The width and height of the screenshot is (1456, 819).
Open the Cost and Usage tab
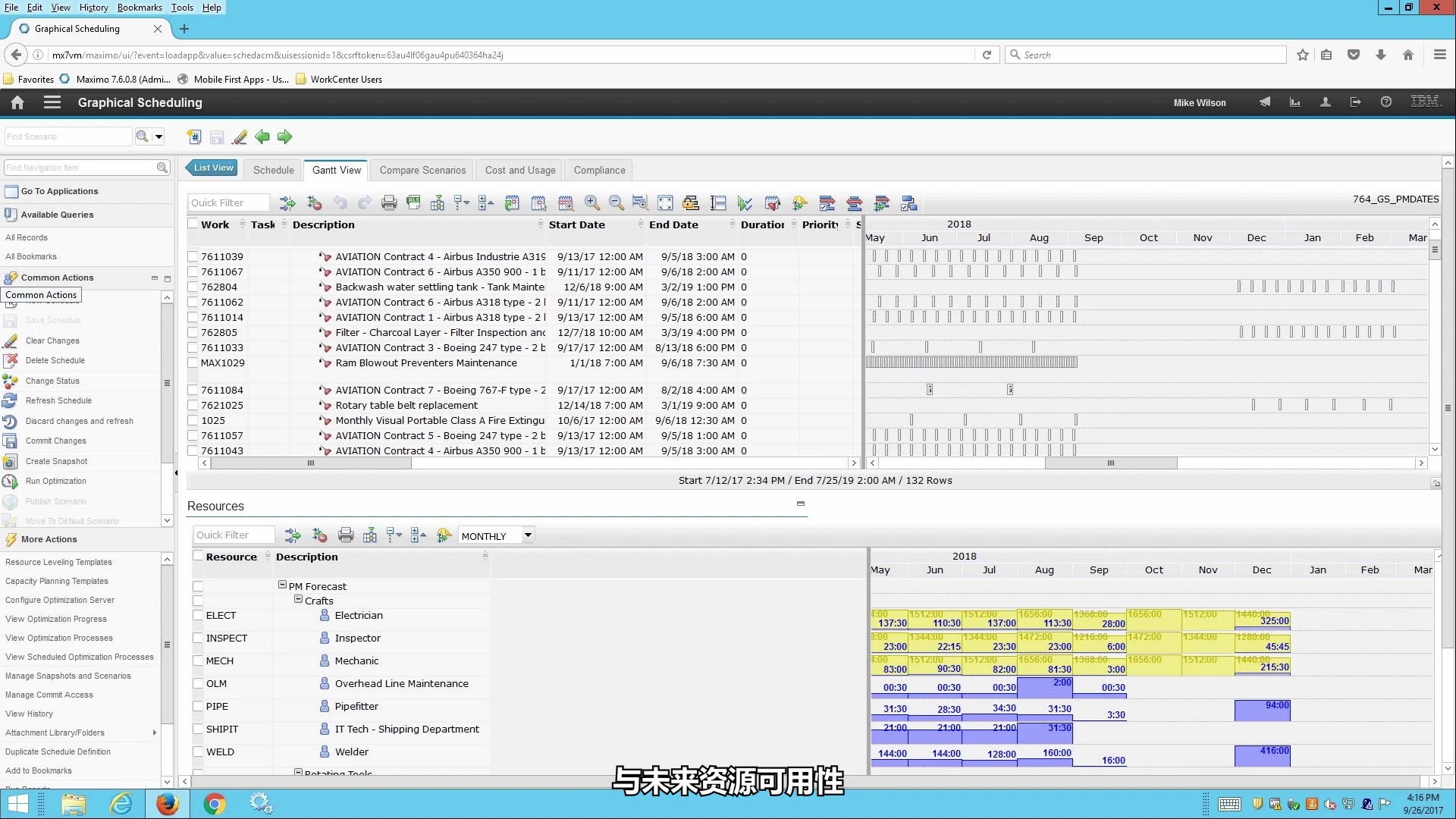point(520,169)
